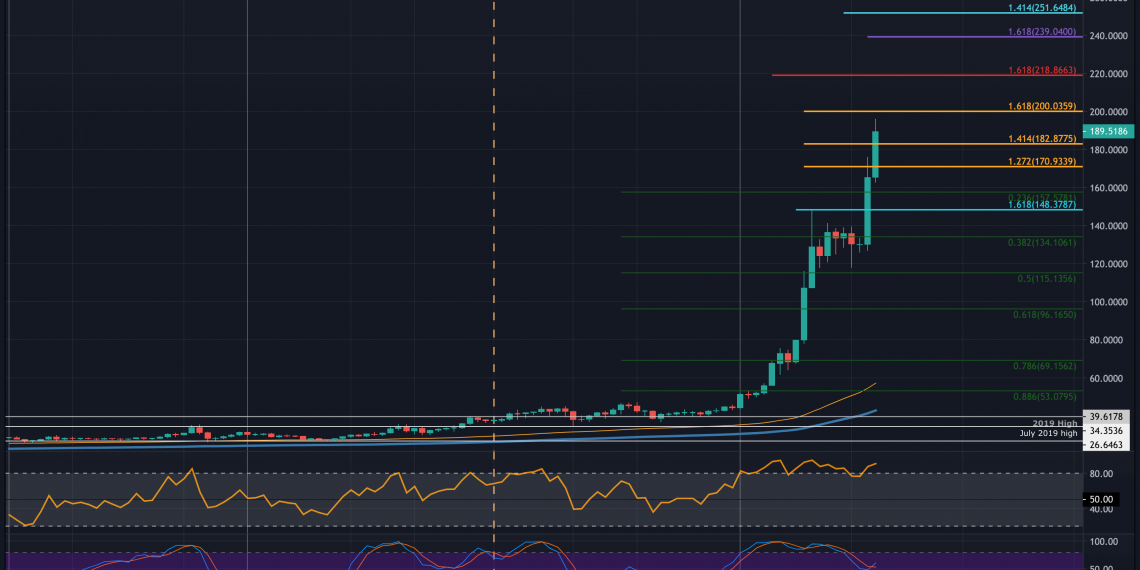Select the green 0.382 (134.1061) retracement label

click(x=1041, y=242)
